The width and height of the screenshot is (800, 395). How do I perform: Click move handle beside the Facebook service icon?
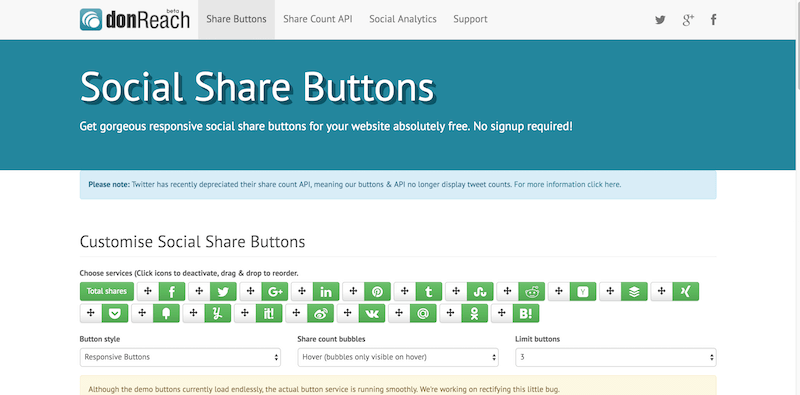tap(148, 291)
